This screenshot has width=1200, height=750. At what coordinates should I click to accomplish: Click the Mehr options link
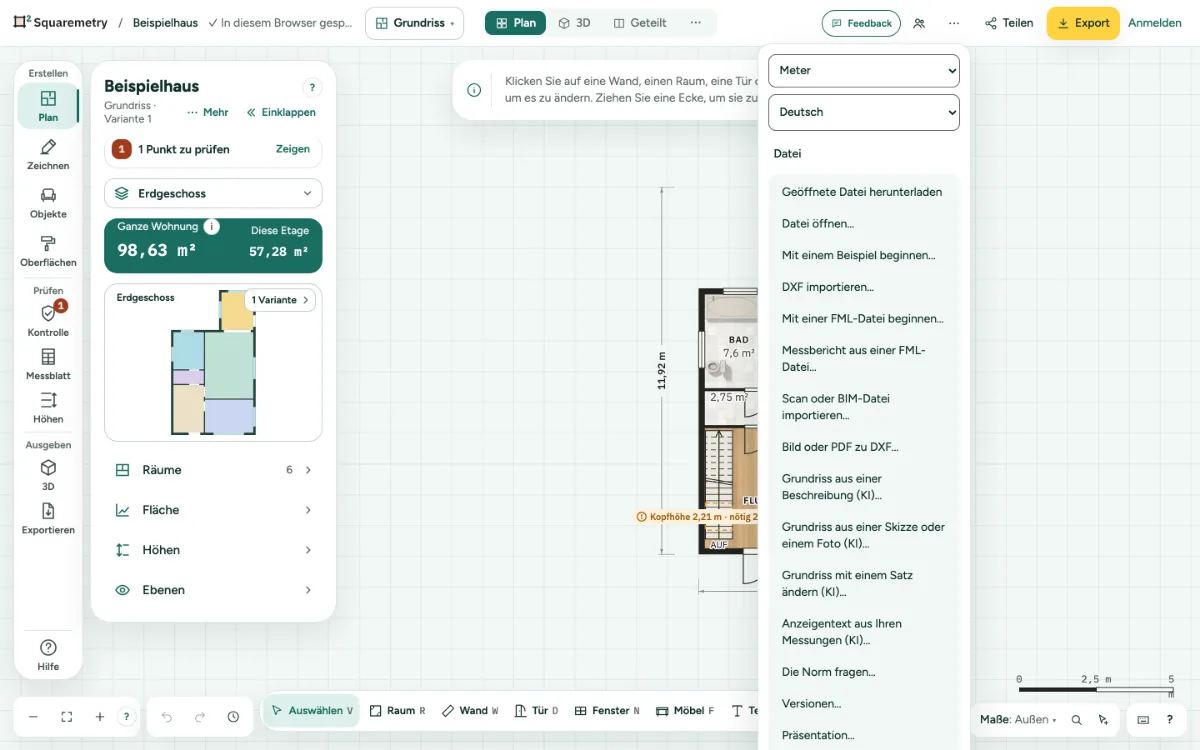pyautogui.click(x=208, y=112)
